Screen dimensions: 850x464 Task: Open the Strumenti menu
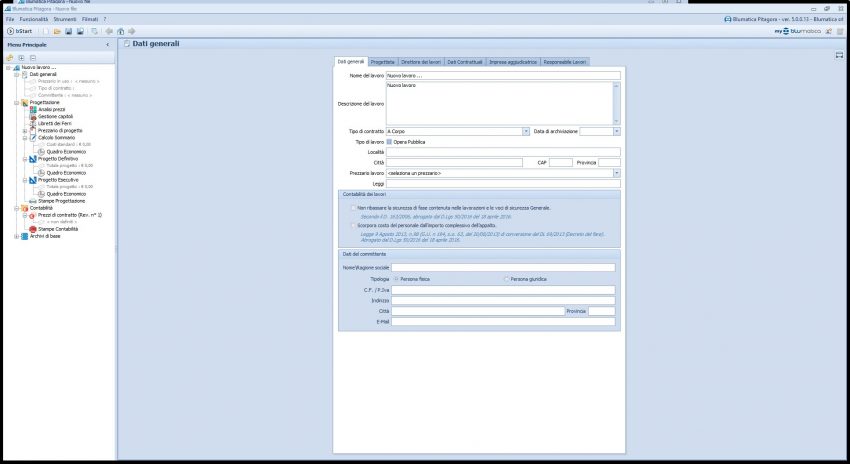pos(65,20)
